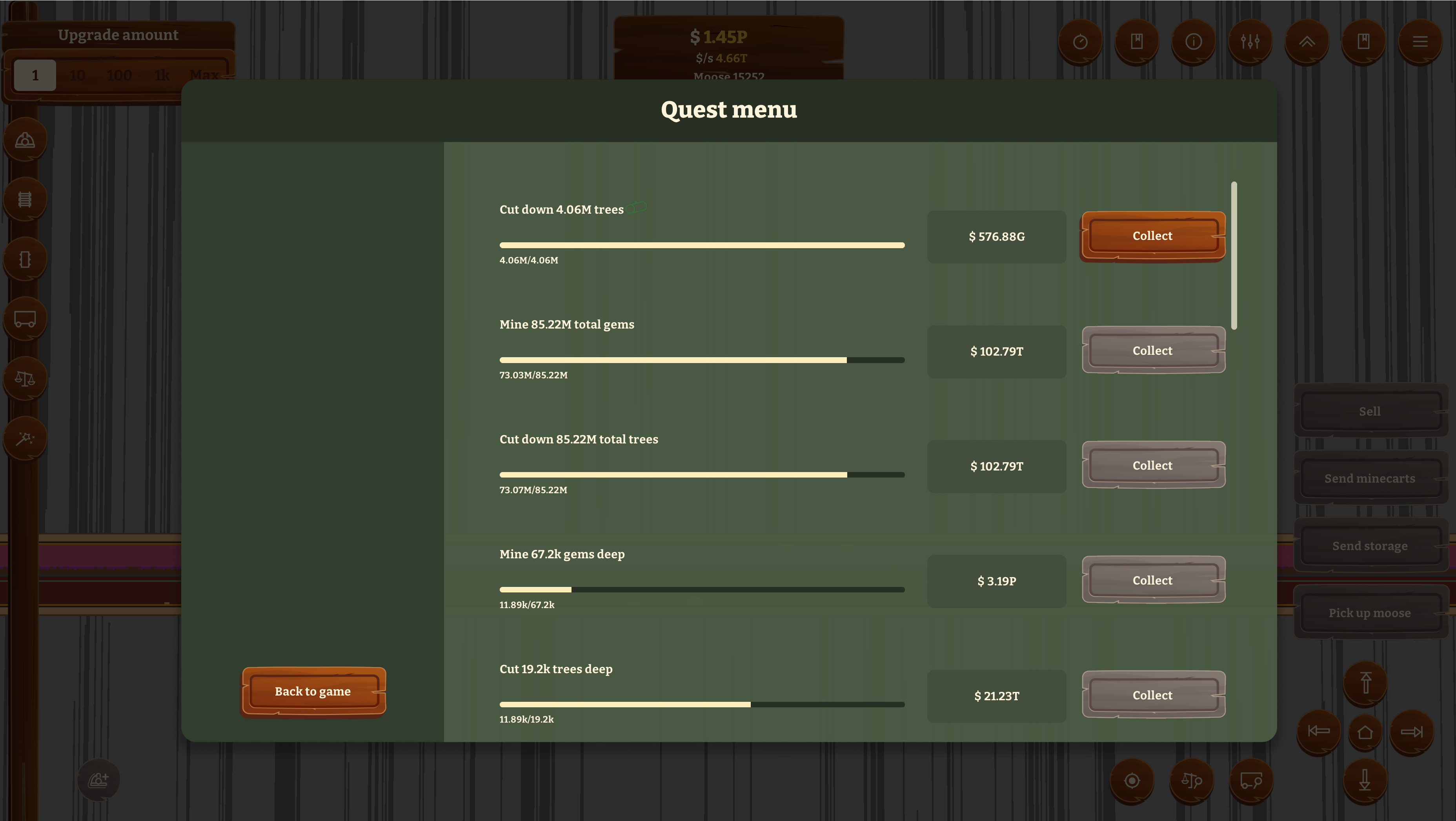The image size is (1456, 821).
Task: Click the $ 576.88G reward value
Action: click(x=997, y=237)
